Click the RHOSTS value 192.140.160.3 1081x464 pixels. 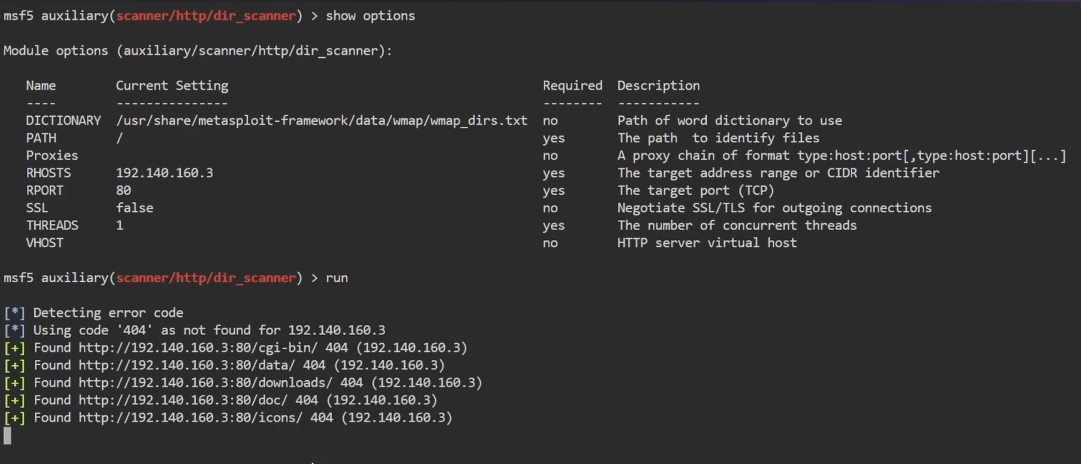click(x=164, y=173)
